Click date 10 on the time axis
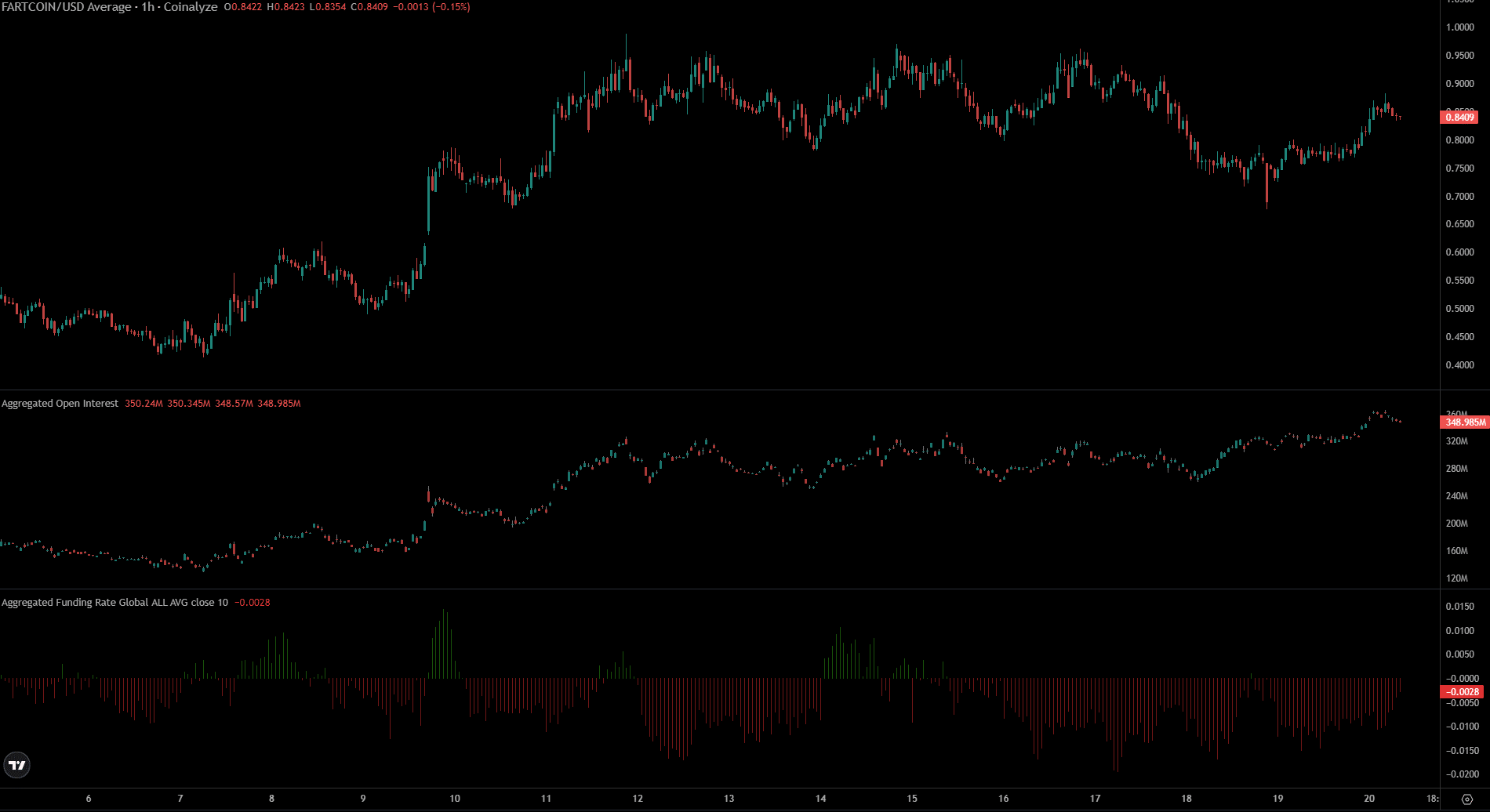Image resolution: width=1490 pixels, height=812 pixels. 455,799
